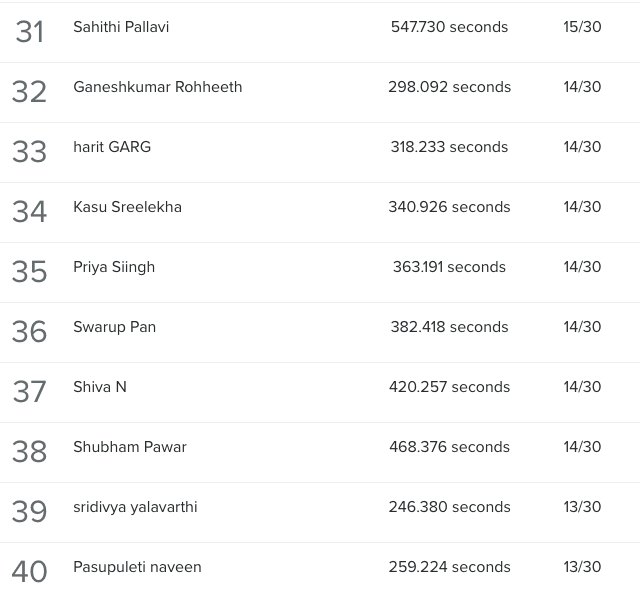Click rank number 35

coord(29,272)
